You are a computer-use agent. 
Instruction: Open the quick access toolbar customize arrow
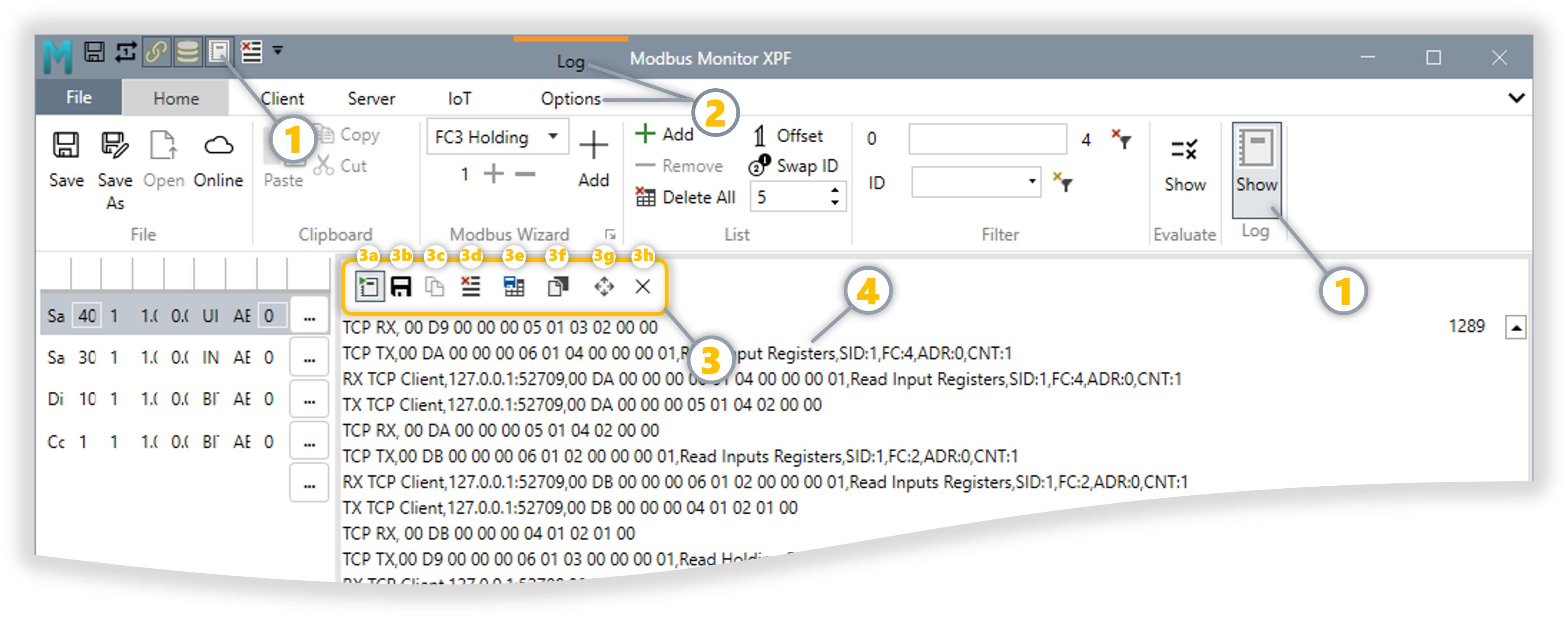pos(278,51)
